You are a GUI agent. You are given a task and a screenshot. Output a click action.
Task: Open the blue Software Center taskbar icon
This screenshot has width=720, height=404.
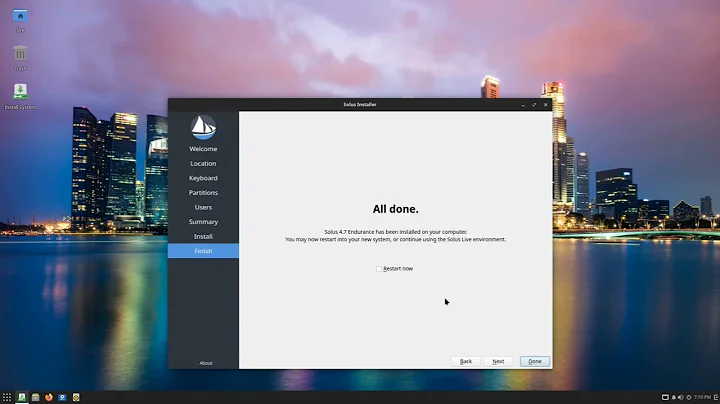coord(62,397)
